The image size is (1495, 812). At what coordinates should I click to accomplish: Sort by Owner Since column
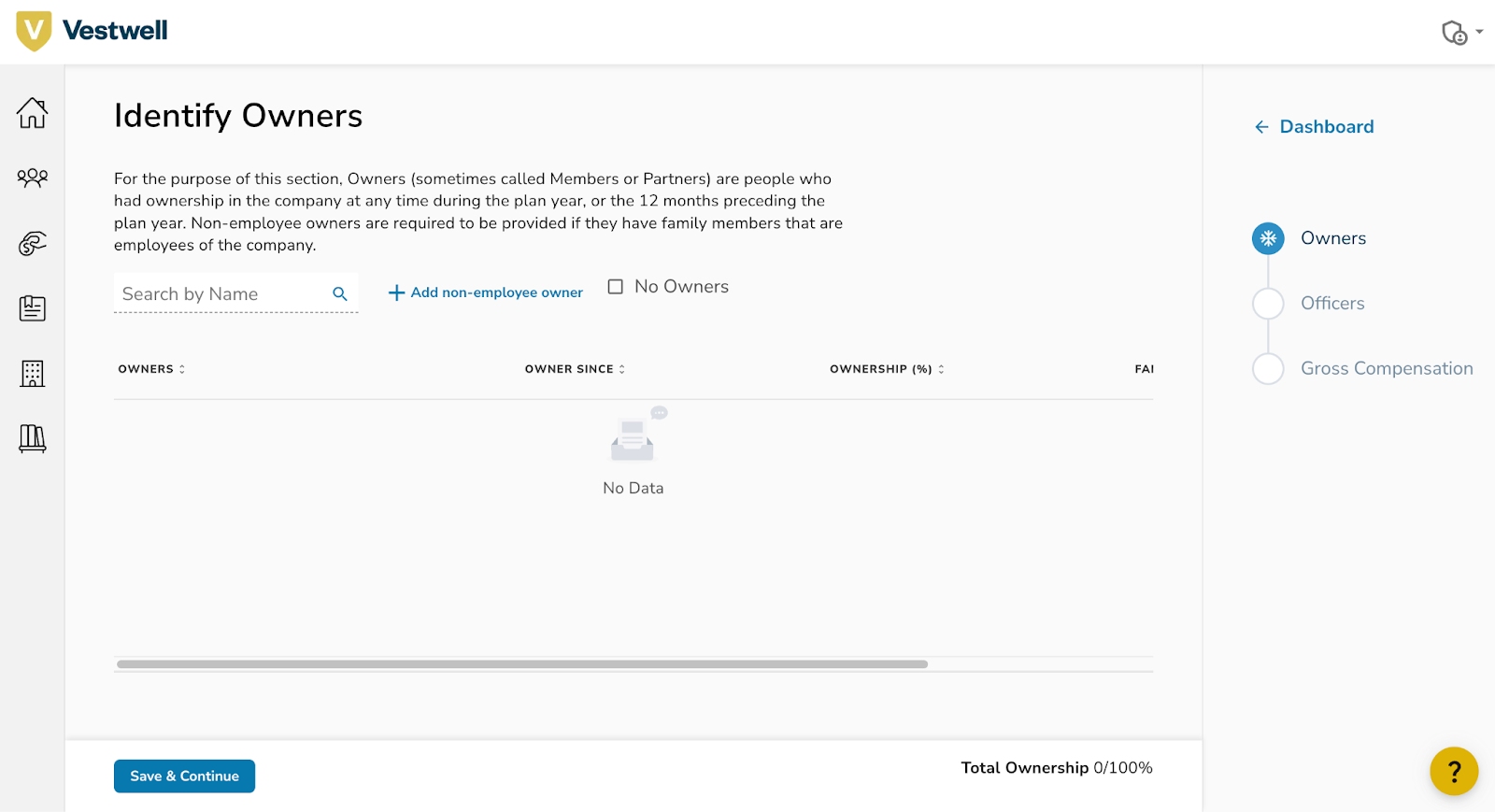tap(575, 369)
